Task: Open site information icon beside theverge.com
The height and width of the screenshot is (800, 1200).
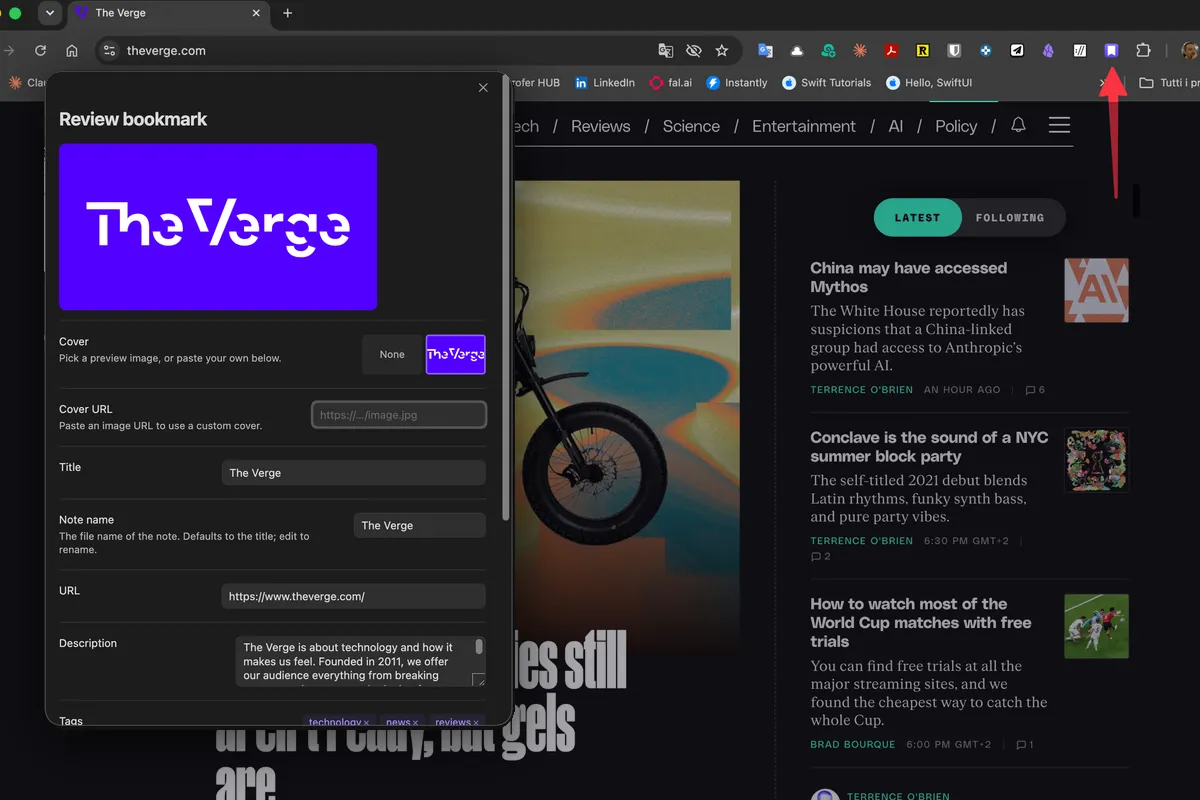Action: point(110,50)
